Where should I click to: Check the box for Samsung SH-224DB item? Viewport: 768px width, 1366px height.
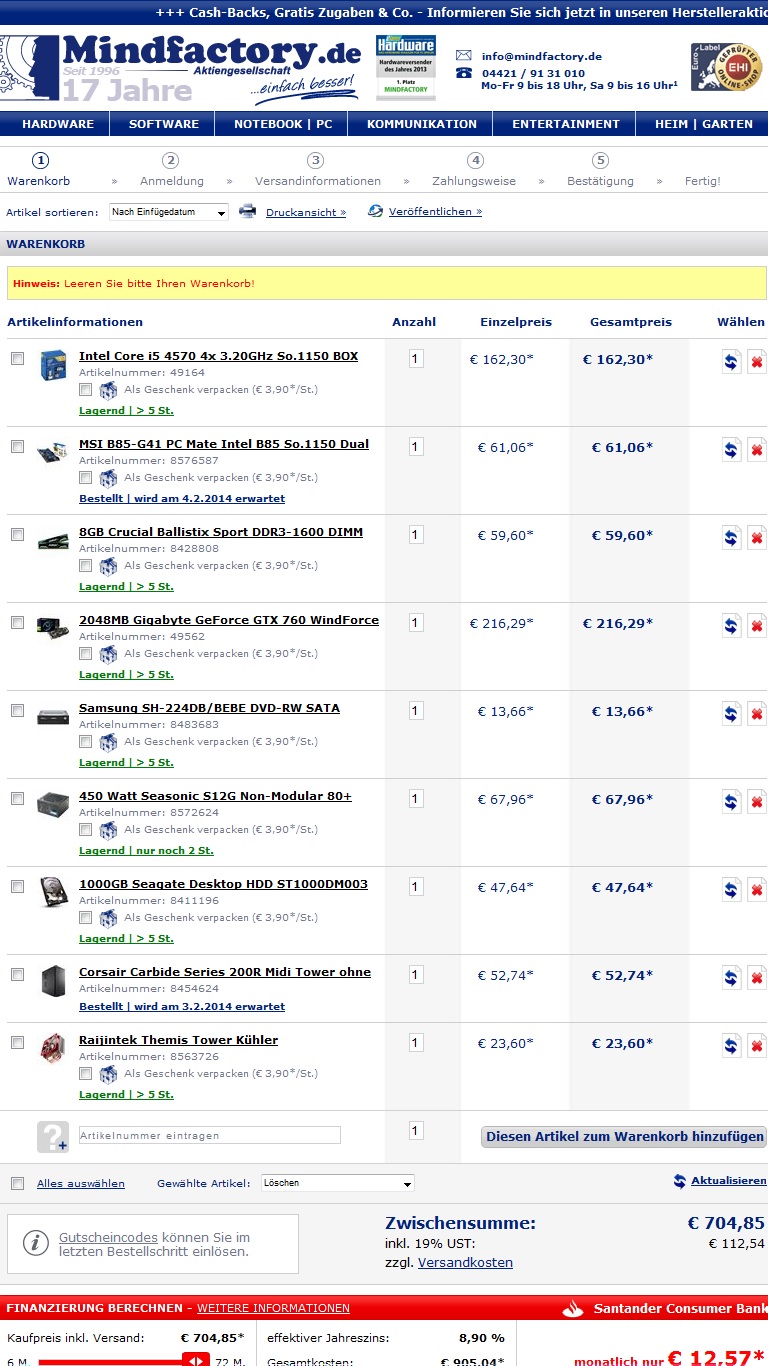pos(17,710)
